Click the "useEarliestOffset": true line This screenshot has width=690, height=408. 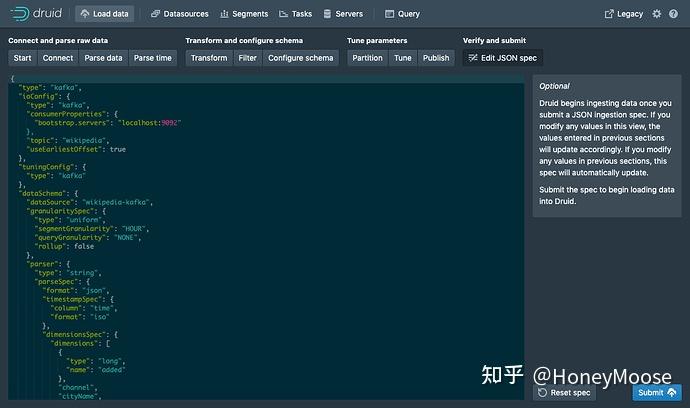pyautogui.click(x=76, y=149)
